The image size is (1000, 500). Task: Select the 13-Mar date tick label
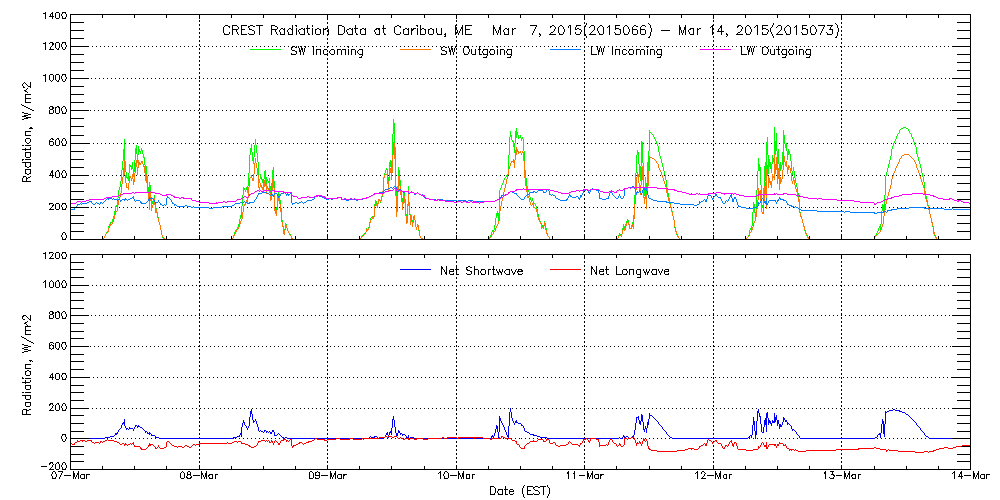(x=842, y=477)
